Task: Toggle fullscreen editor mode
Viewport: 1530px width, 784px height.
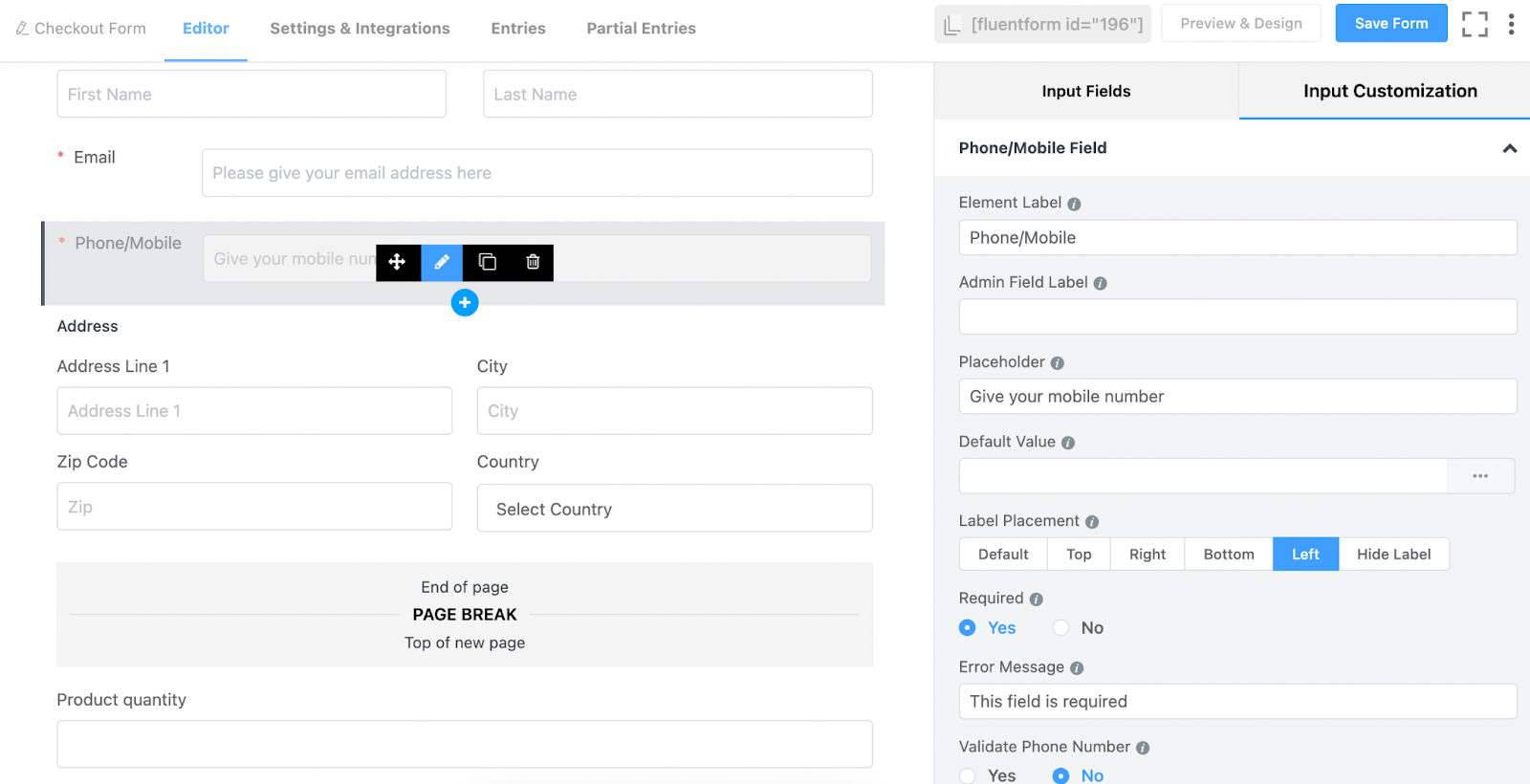Action: (1475, 24)
